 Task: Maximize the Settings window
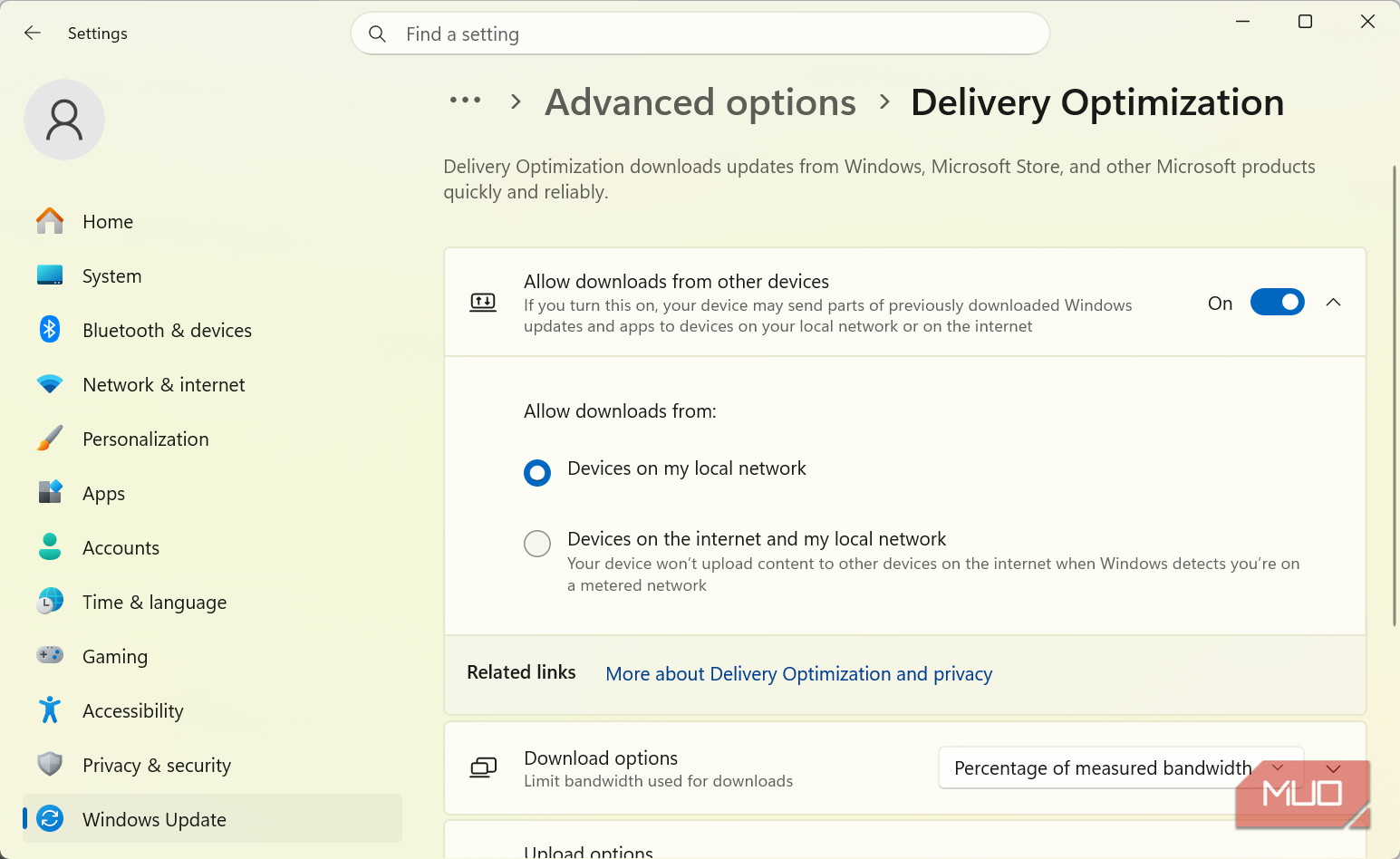click(x=1305, y=22)
